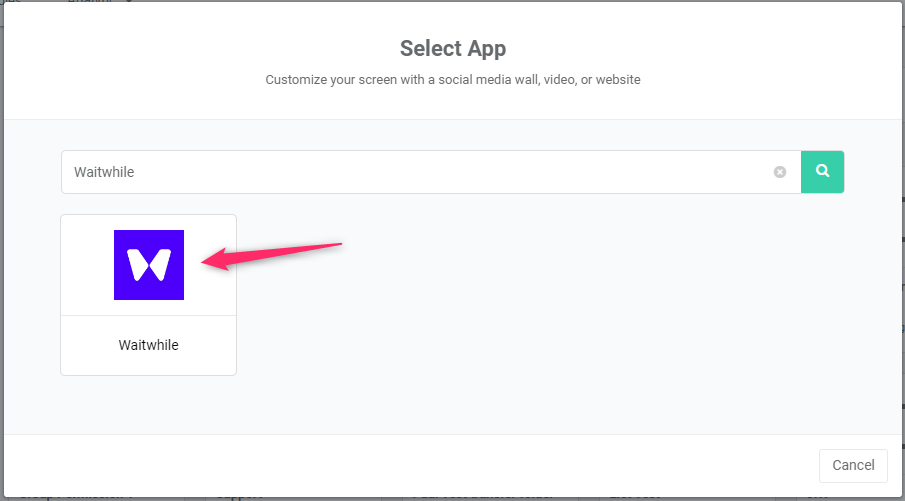This screenshot has height=501, width=905.
Task: Click the Select App dialog title
Action: [452, 48]
